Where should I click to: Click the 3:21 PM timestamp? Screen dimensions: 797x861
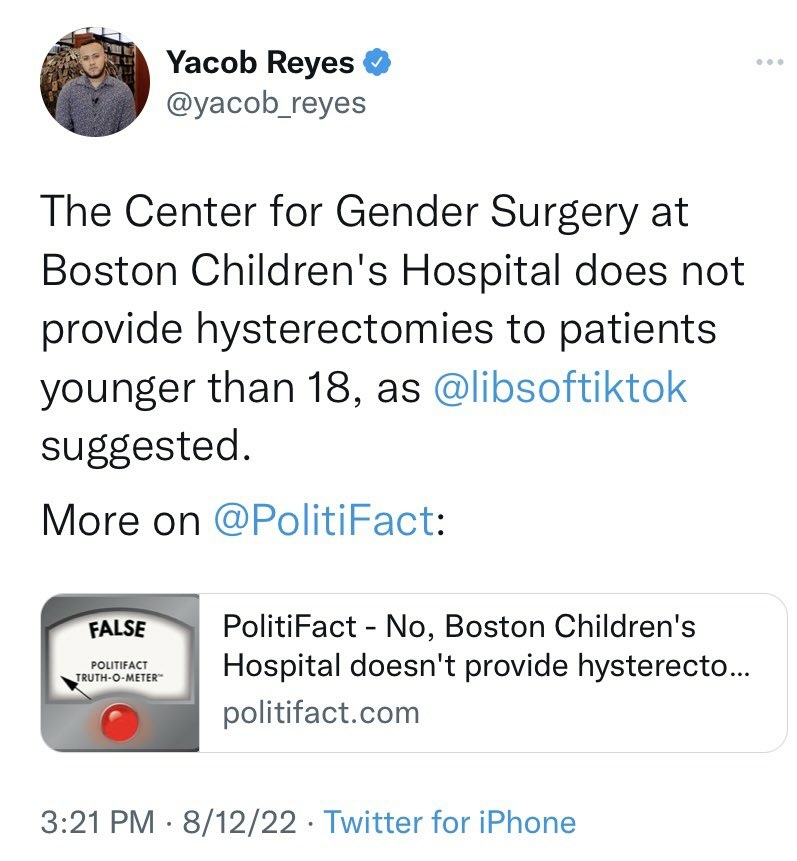[x=97, y=822]
